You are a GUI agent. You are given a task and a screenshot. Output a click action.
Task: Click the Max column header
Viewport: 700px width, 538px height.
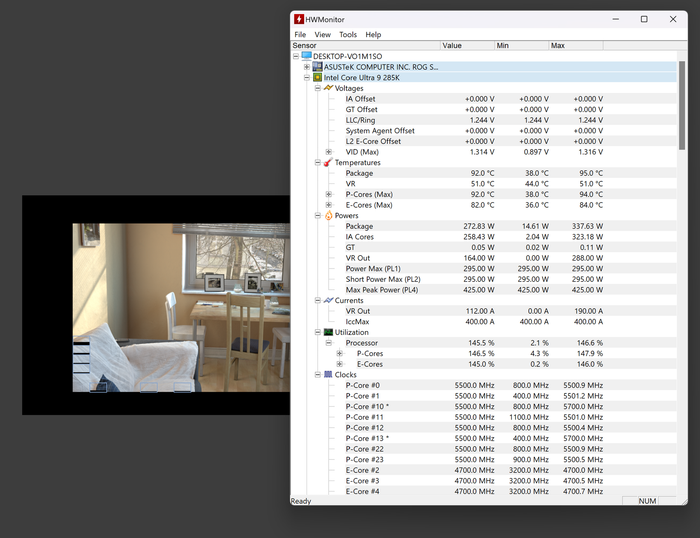coord(576,46)
